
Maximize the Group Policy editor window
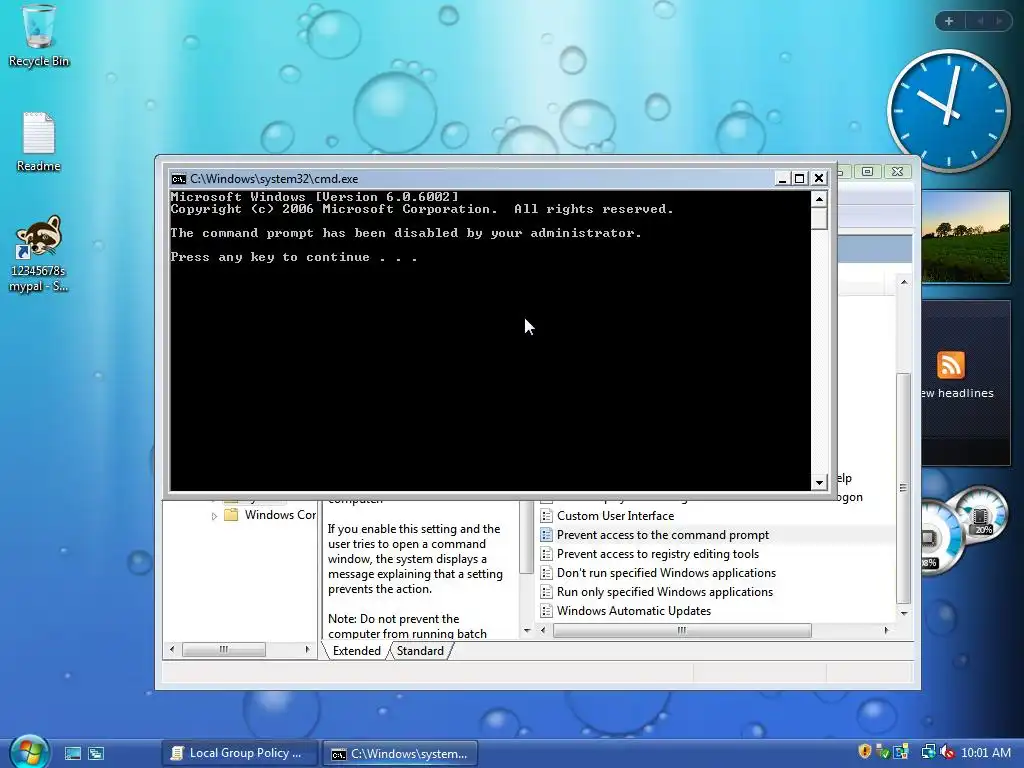[x=867, y=171]
